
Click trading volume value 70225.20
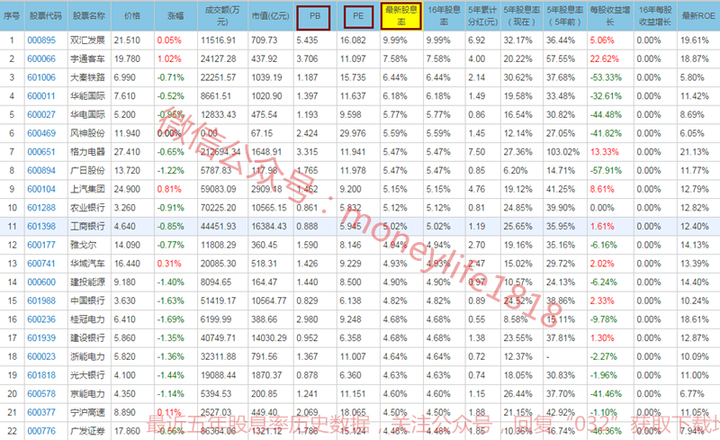click(x=218, y=208)
